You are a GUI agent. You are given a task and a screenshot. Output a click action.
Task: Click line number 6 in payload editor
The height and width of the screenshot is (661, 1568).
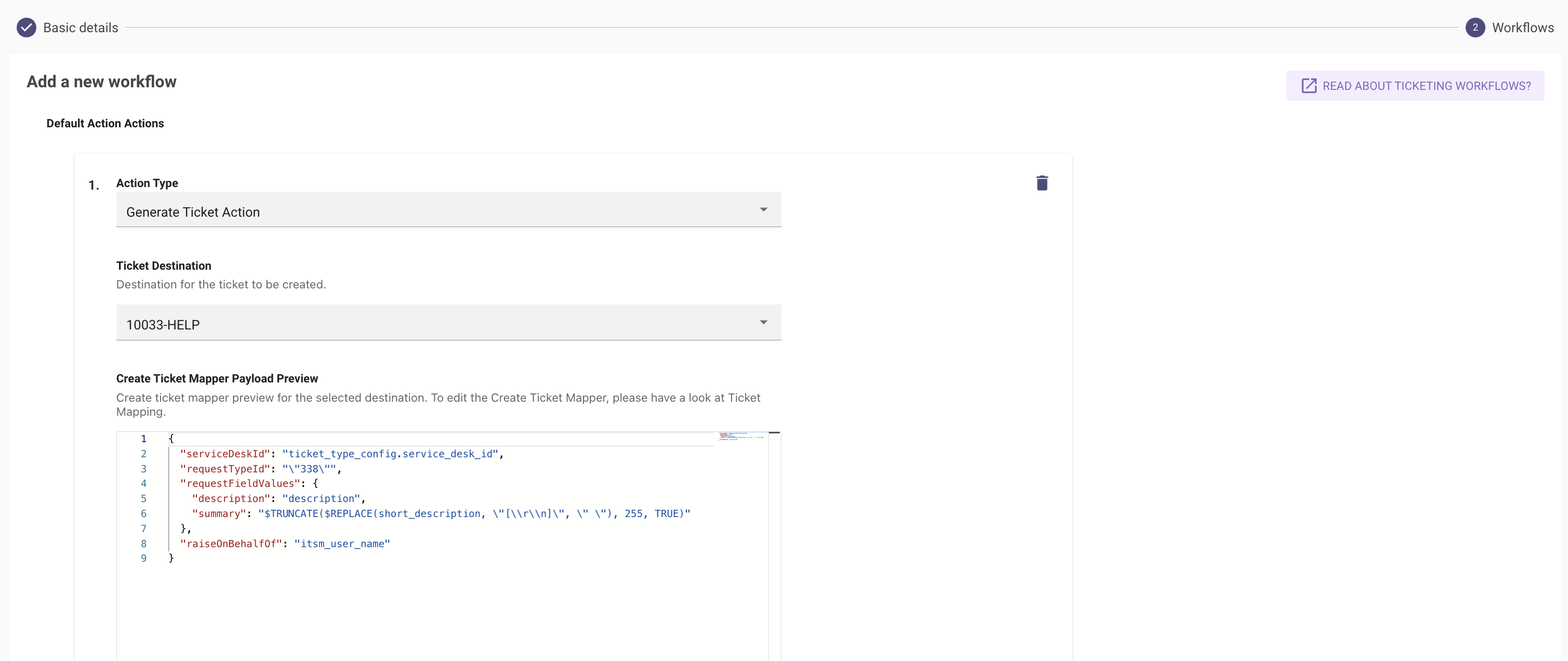[143, 514]
